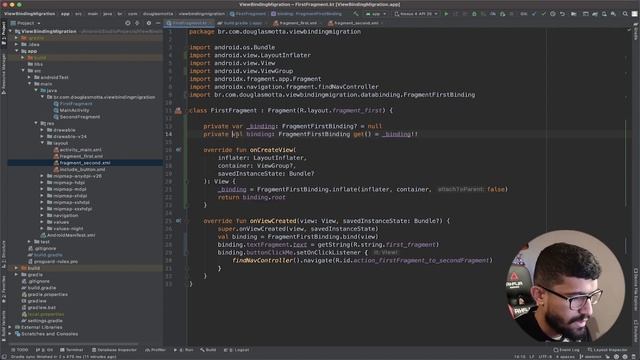Image resolution: width=640 pixels, height=360 pixels.
Task: Expand the 'values-night' folder arrow
Action: tap(42, 229)
